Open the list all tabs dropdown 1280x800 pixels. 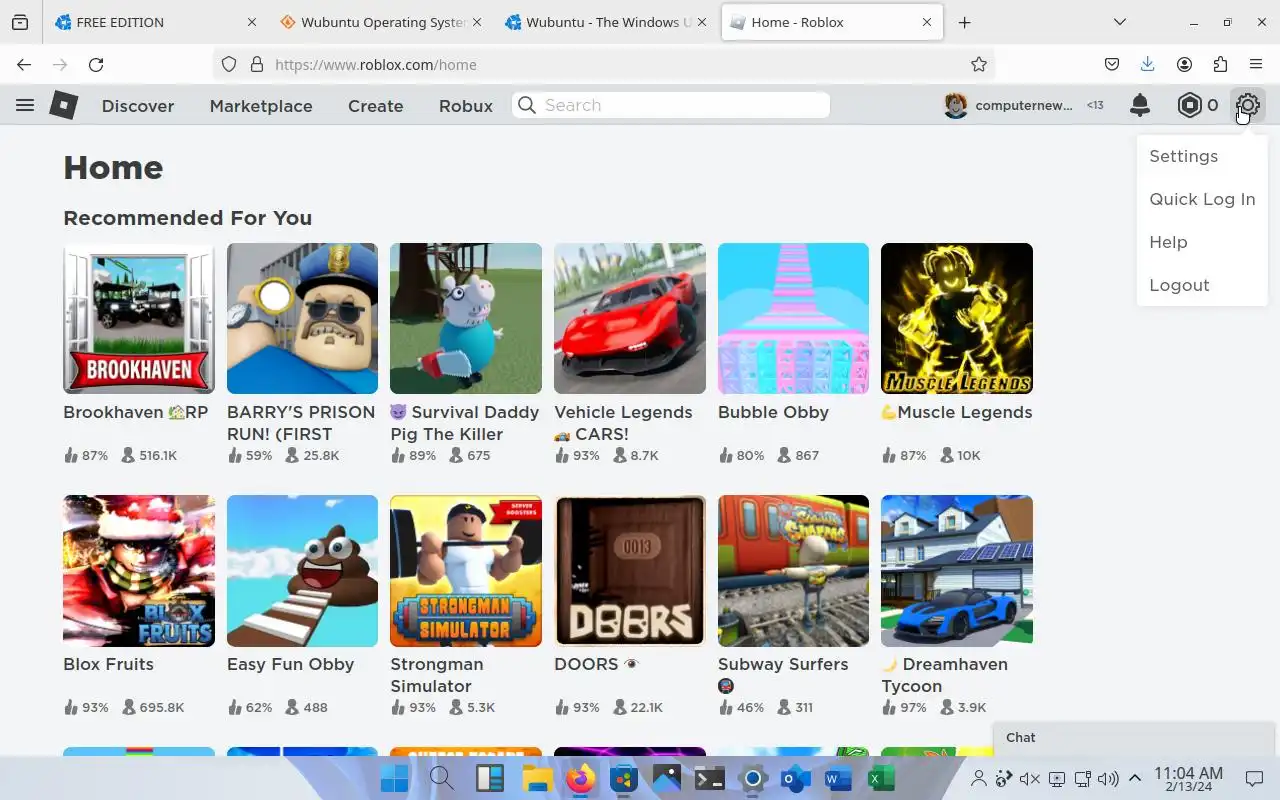tap(1120, 22)
